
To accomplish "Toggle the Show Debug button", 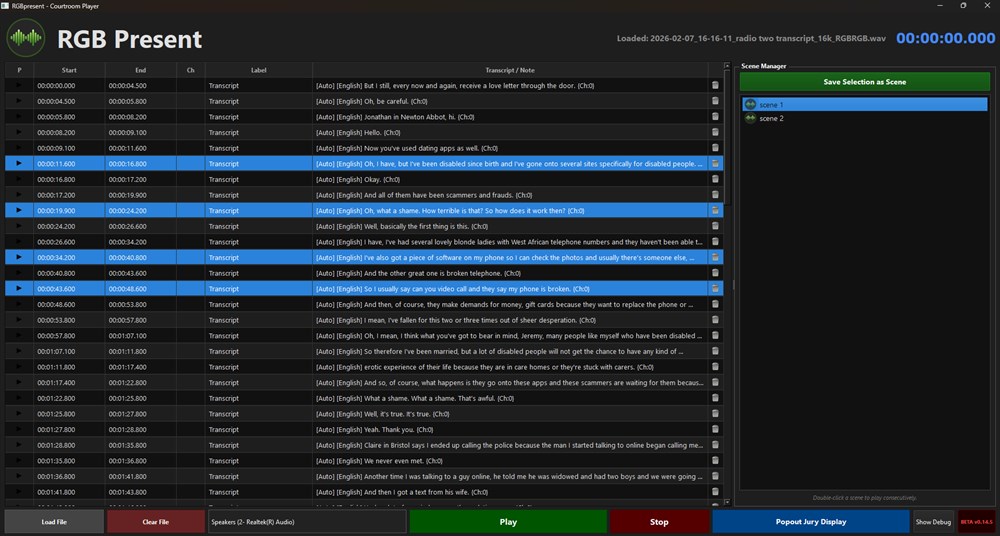I will [x=934, y=521].
